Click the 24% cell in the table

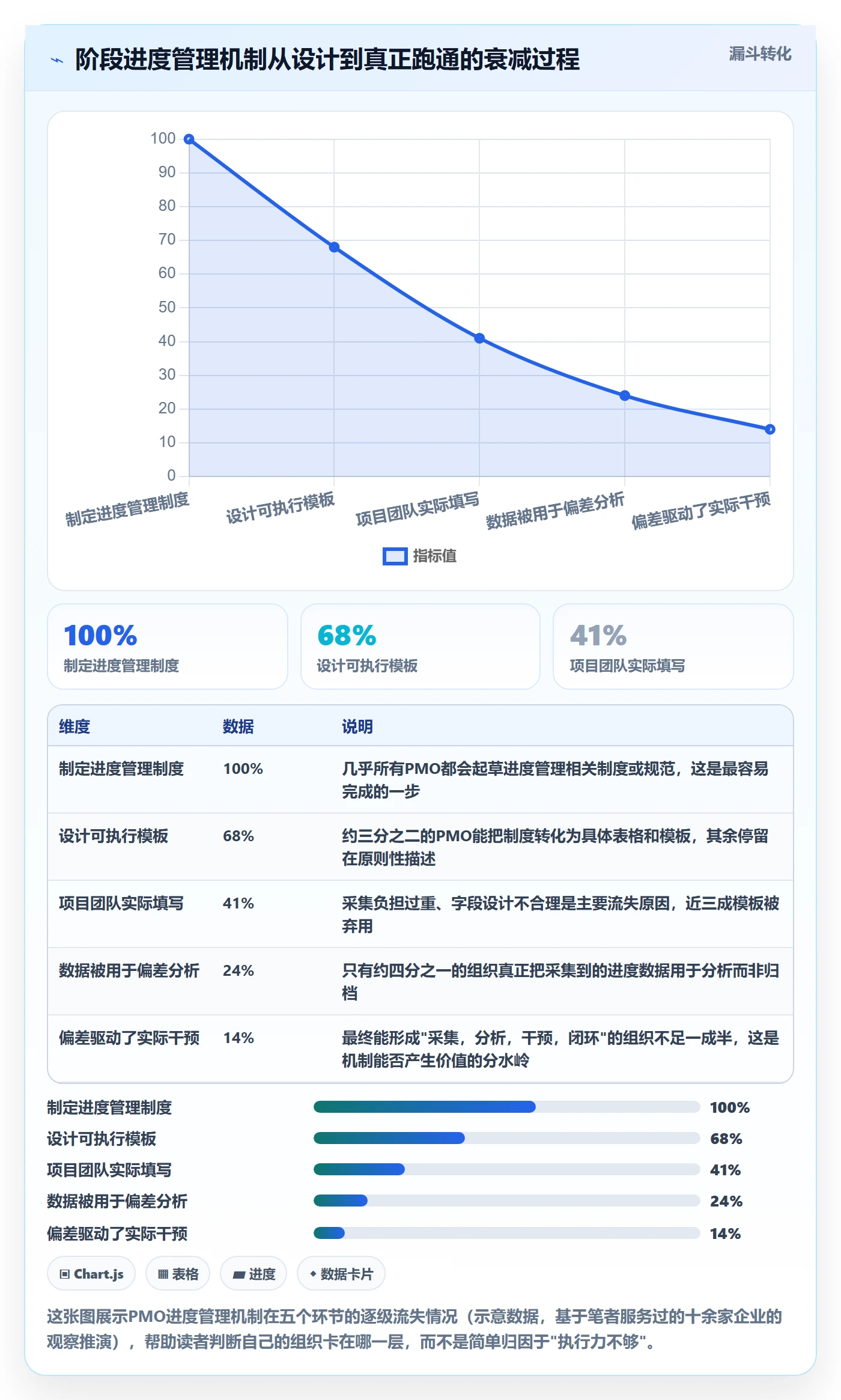coord(238,970)
